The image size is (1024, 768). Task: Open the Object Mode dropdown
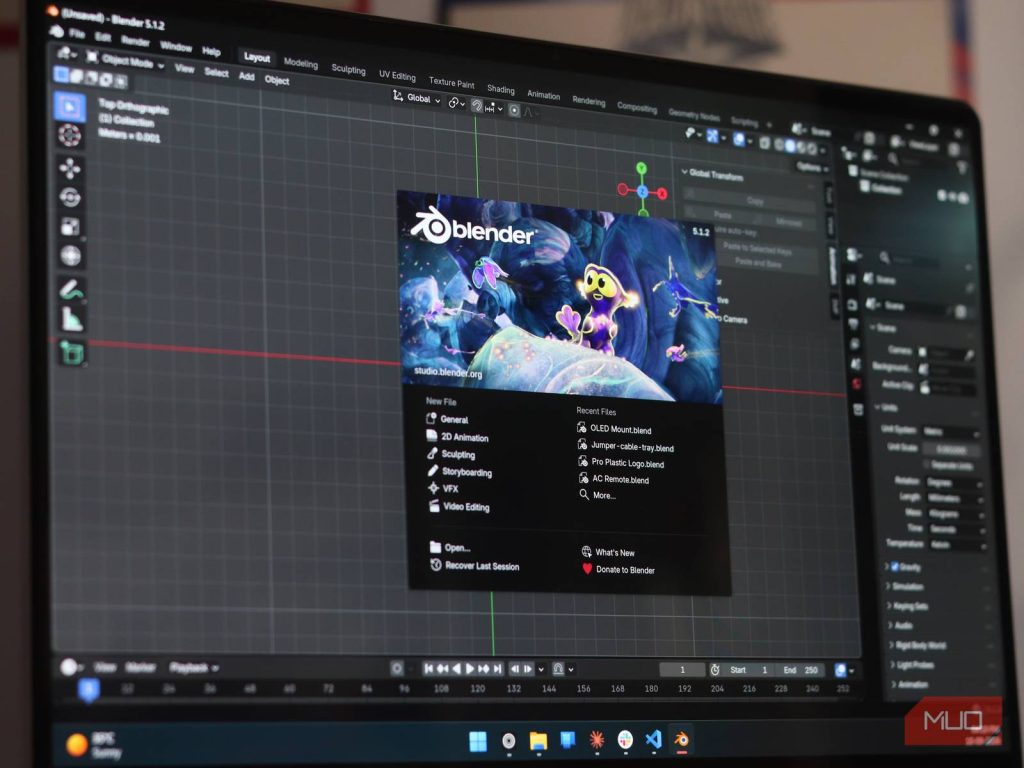(x=127, y=61)
